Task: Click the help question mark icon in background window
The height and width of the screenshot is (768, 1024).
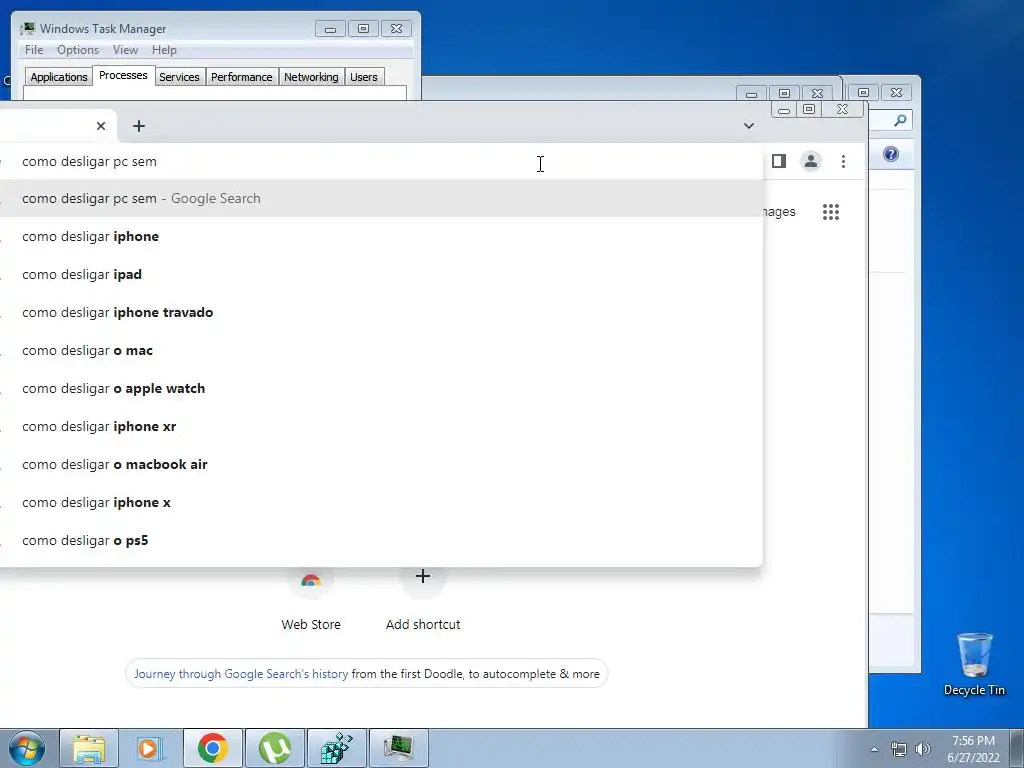Action: coord(891,154)
